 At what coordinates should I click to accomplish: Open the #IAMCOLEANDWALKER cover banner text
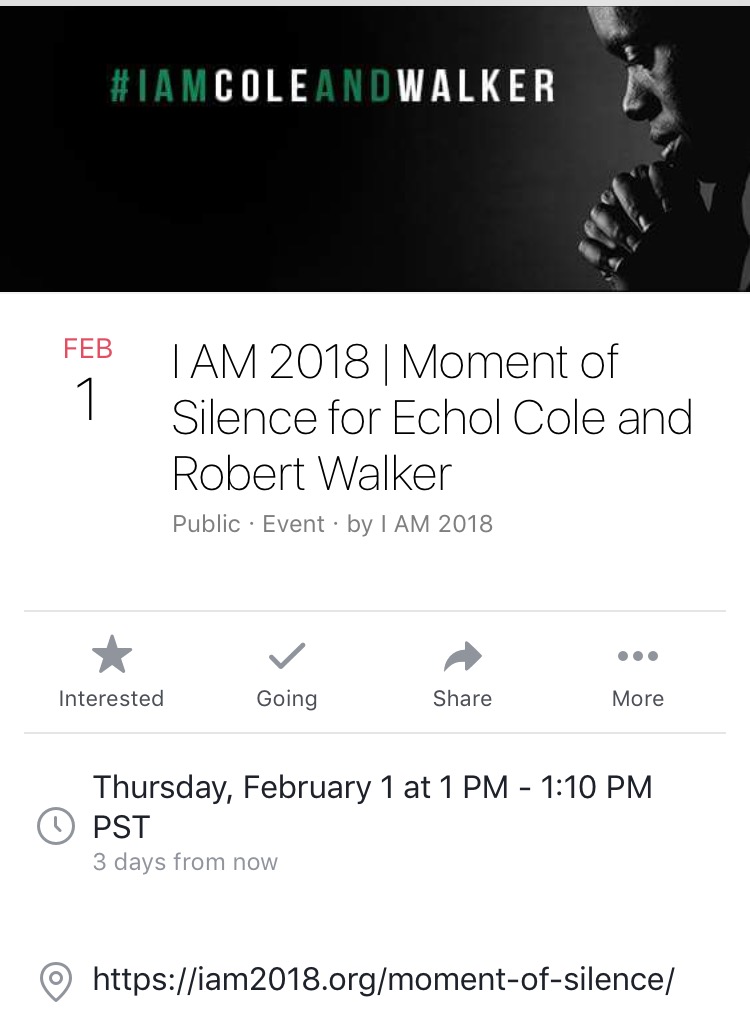[x=332, y=86]
